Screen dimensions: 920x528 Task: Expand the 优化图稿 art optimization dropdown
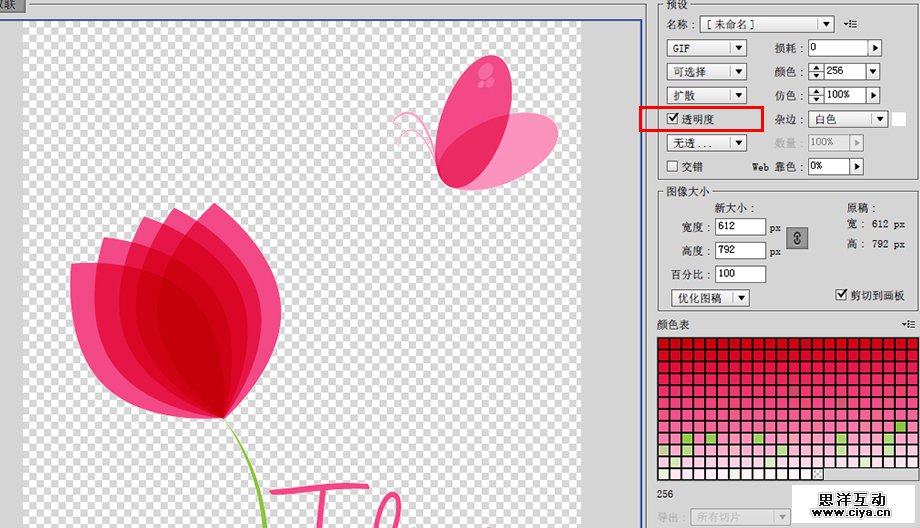point(710,298)
